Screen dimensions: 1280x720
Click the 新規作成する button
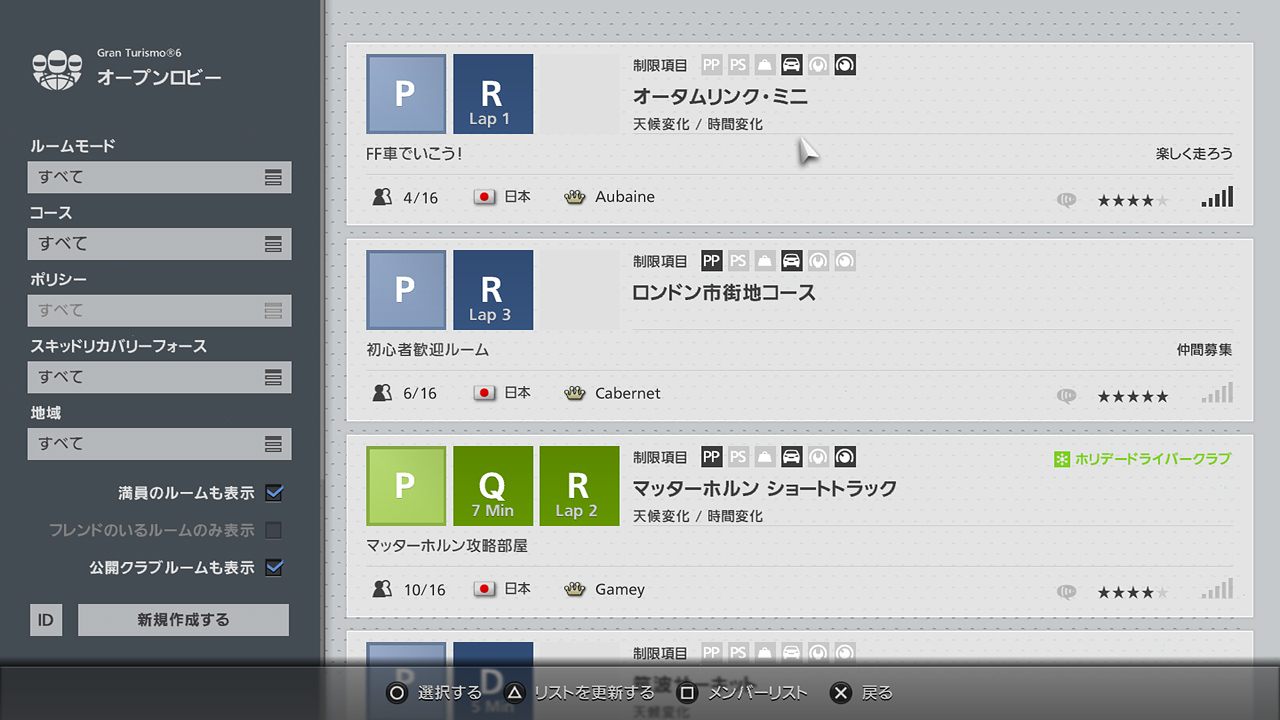click(x=183, y=620)
